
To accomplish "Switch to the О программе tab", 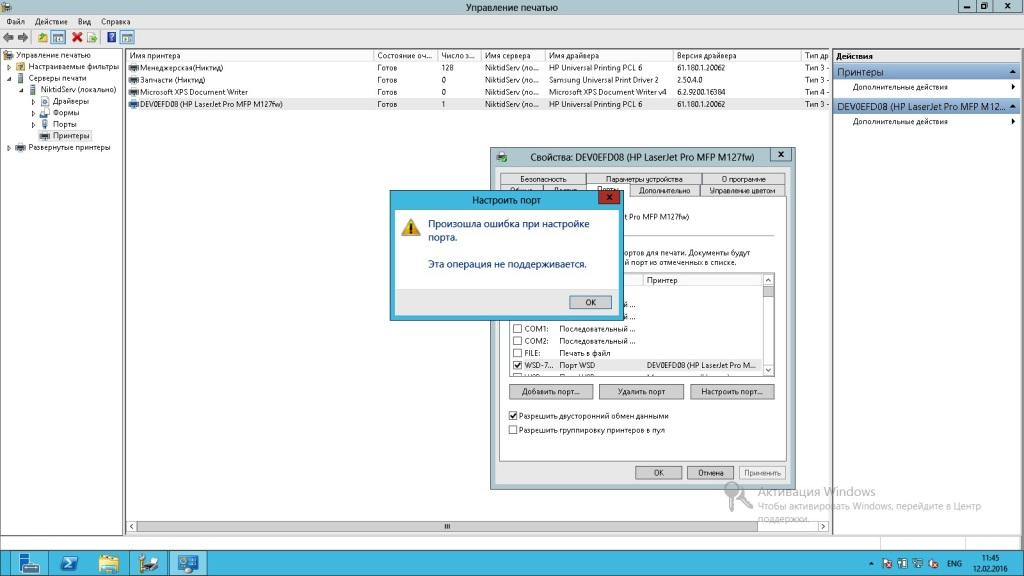I will tap(743, 179).
